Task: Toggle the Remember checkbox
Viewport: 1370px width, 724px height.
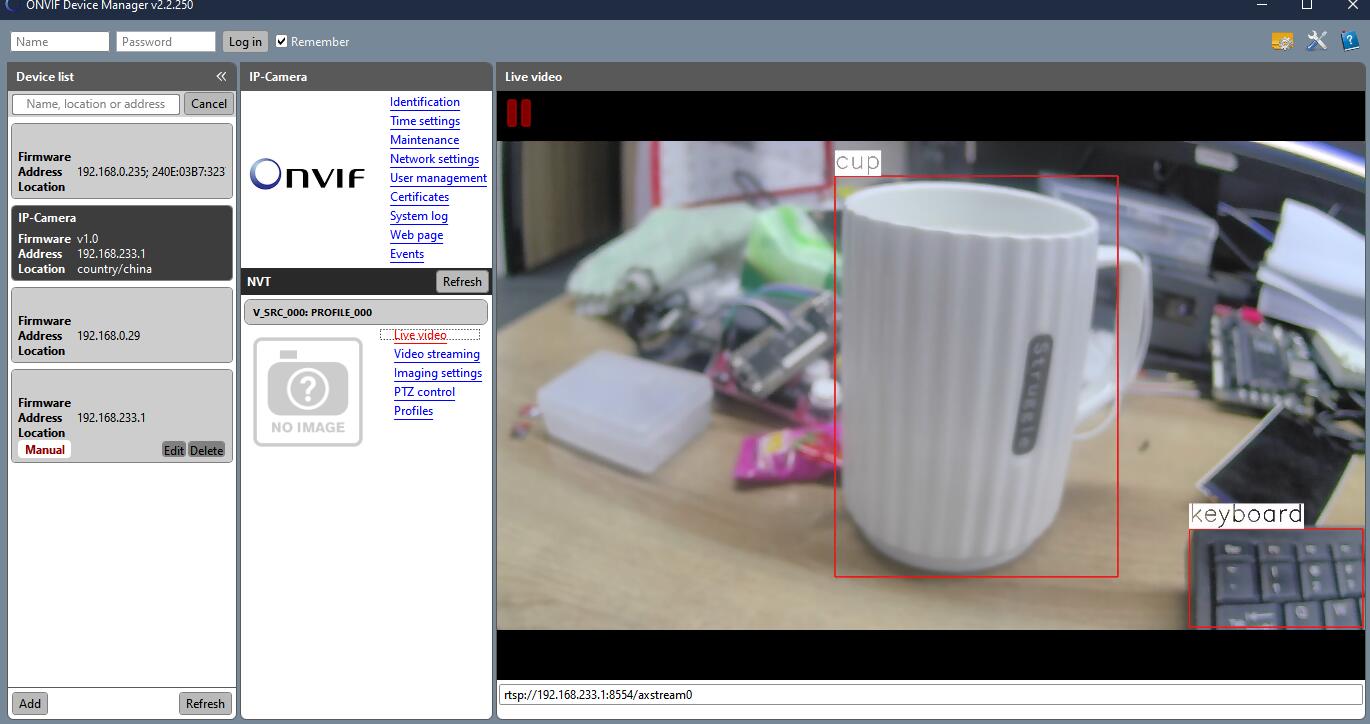Action: 282,41
